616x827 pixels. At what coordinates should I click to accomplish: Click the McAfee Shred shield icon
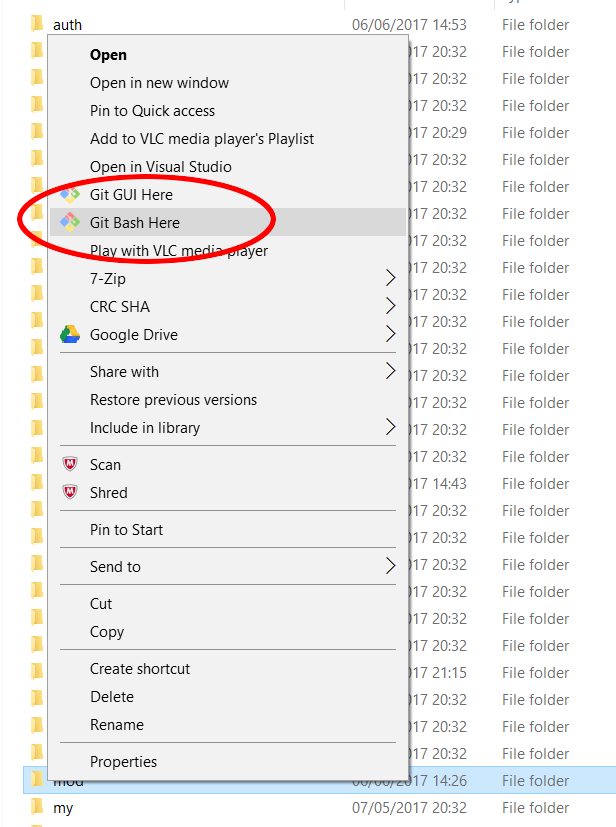point(70,492)
